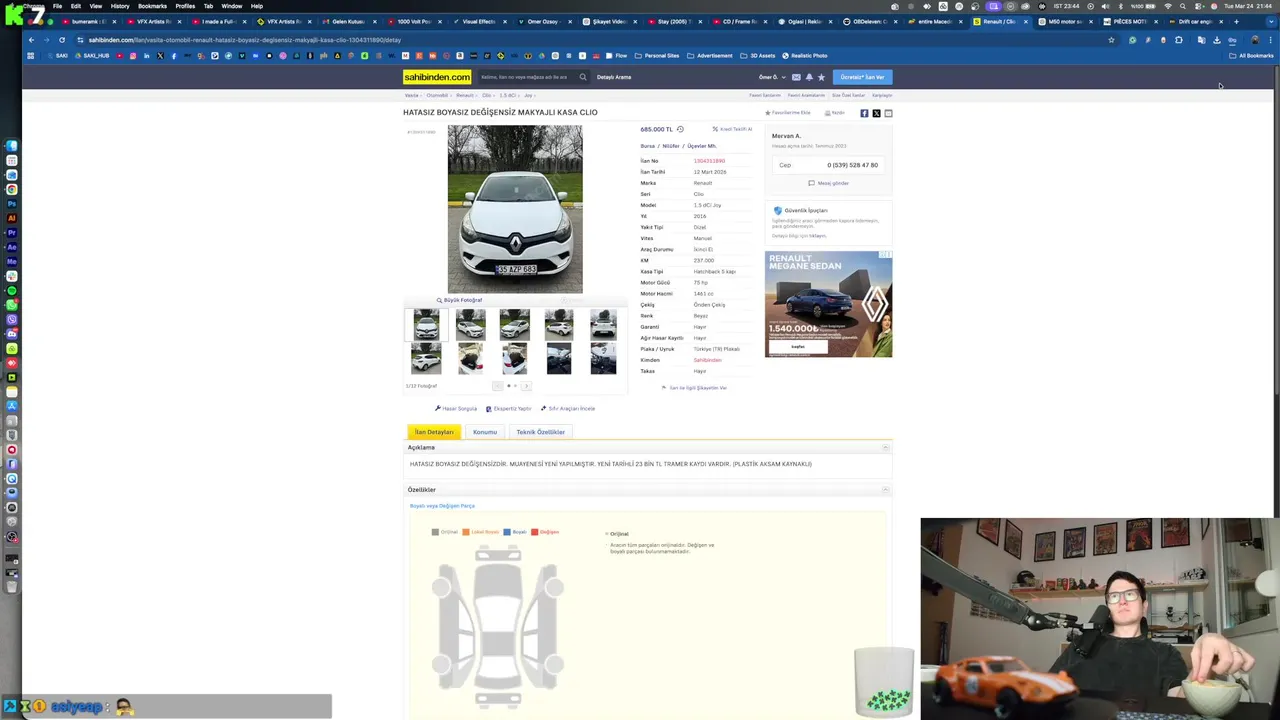Image resolution: width=1280 pixels, height=720 pixels.
Task: Click Nilüfer location link
Action: (x=670, y=146)
